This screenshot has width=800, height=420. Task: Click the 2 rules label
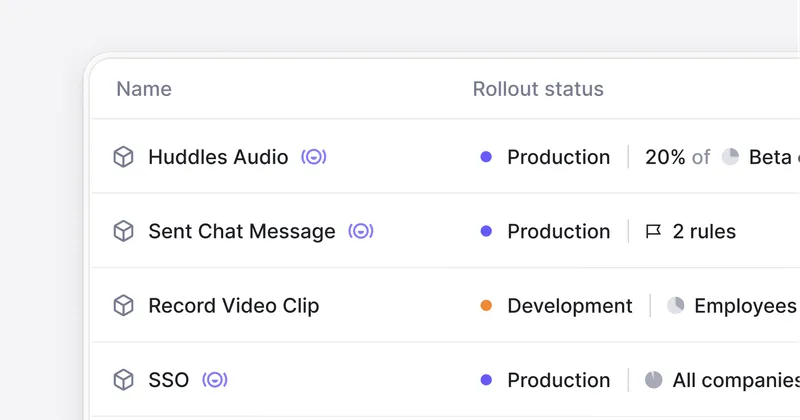coord(704,231)
